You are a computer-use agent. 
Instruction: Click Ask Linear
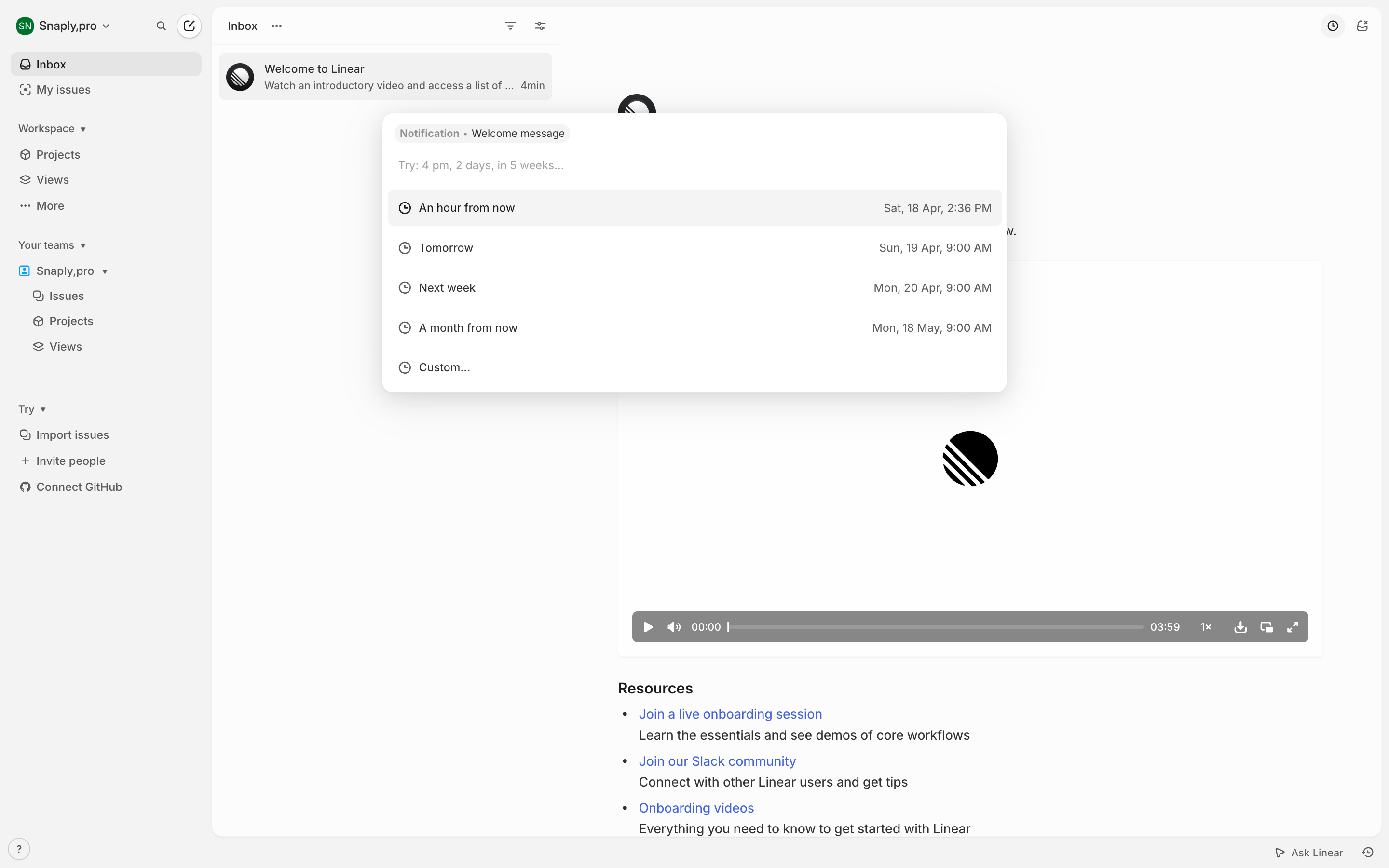[1308, 853]
